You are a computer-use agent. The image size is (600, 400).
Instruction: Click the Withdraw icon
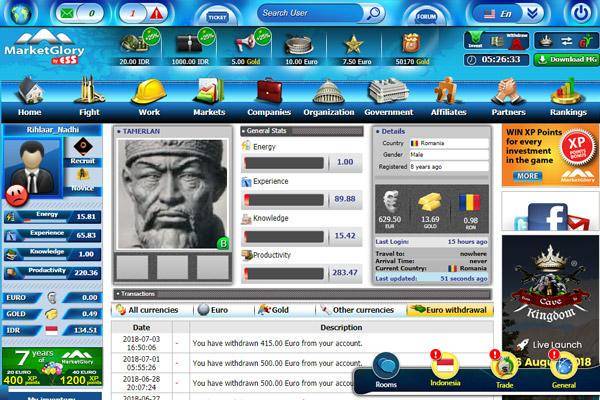[x=516, y=41]
